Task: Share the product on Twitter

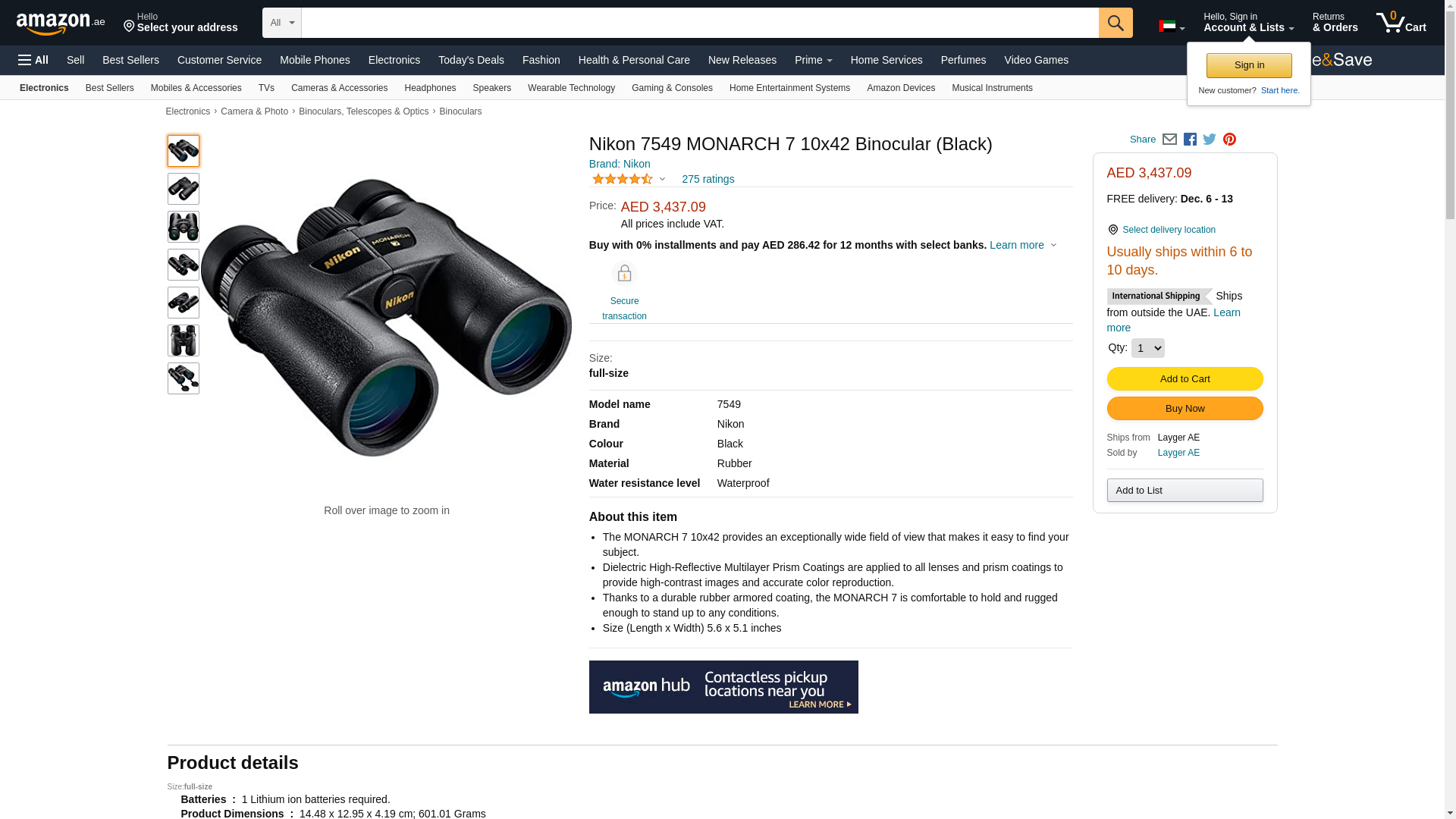Action: 1210,140
